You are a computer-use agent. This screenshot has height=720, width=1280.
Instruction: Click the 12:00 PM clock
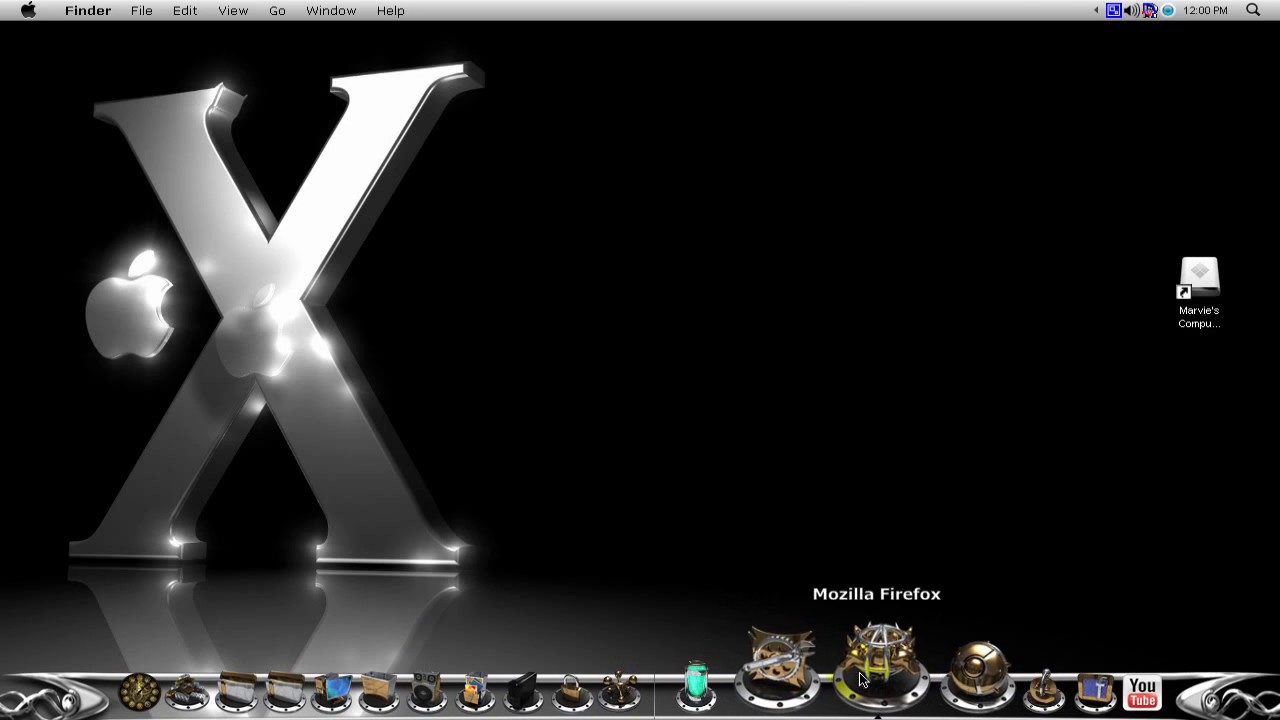coord(1205,10)
